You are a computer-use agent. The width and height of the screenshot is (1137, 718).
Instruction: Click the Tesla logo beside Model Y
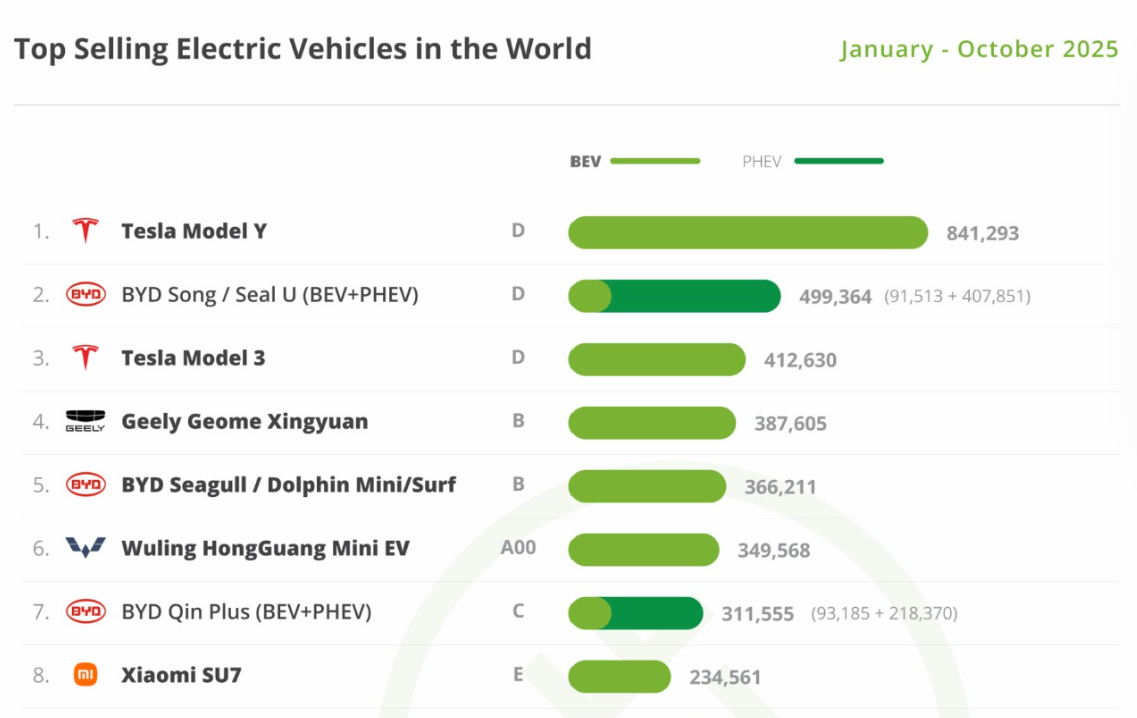(85, 231)
